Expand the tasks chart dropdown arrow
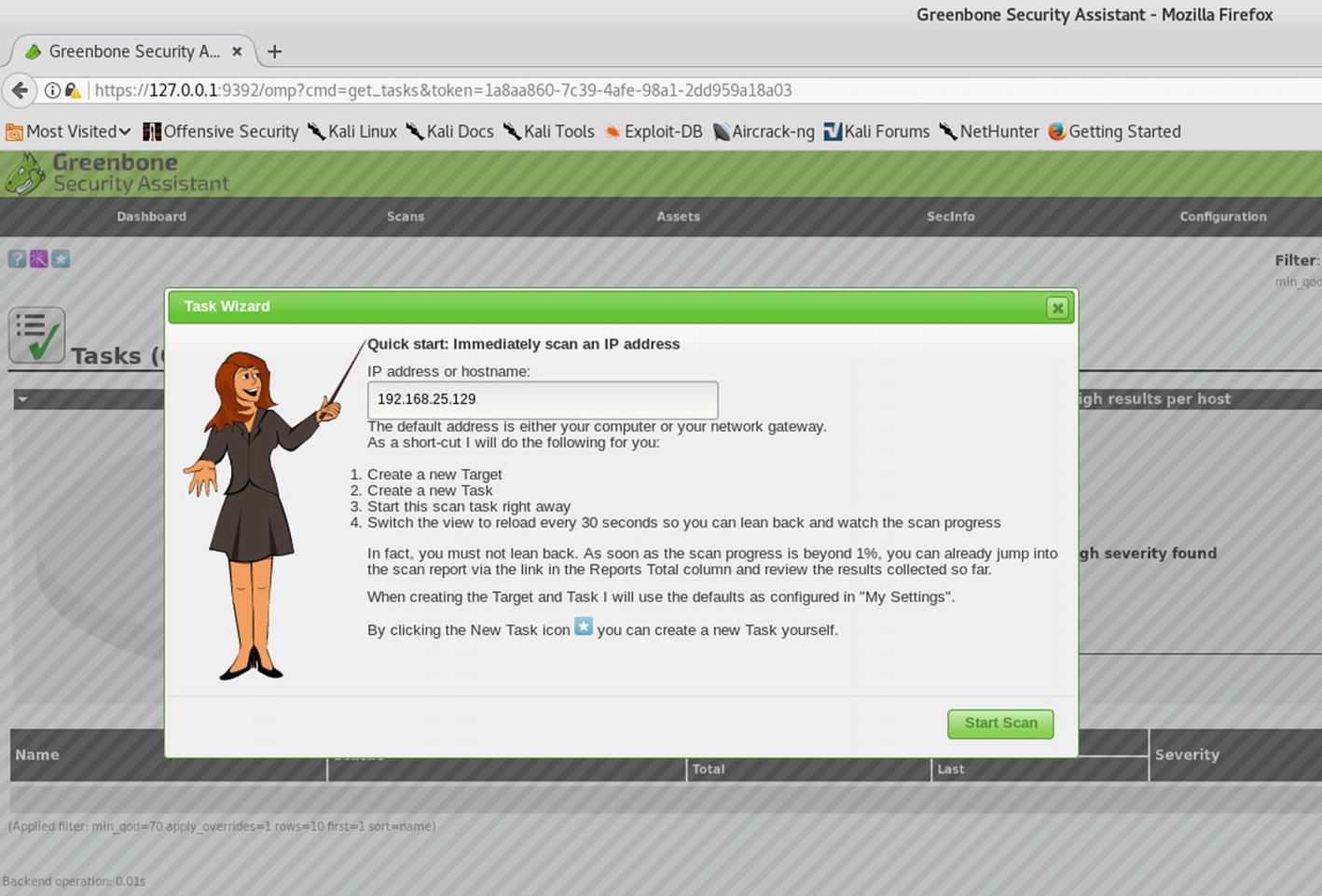1322x896 pixels. (x=22, y=399)
